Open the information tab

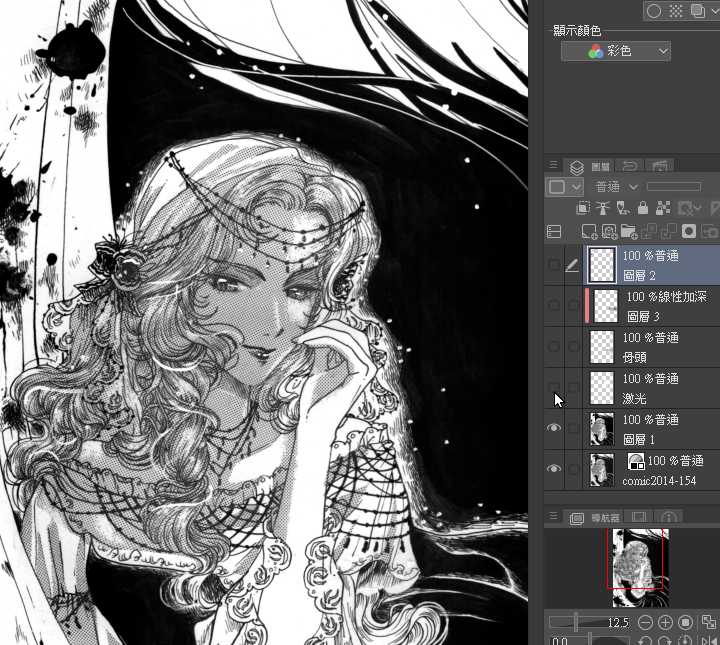click(669, 517)
